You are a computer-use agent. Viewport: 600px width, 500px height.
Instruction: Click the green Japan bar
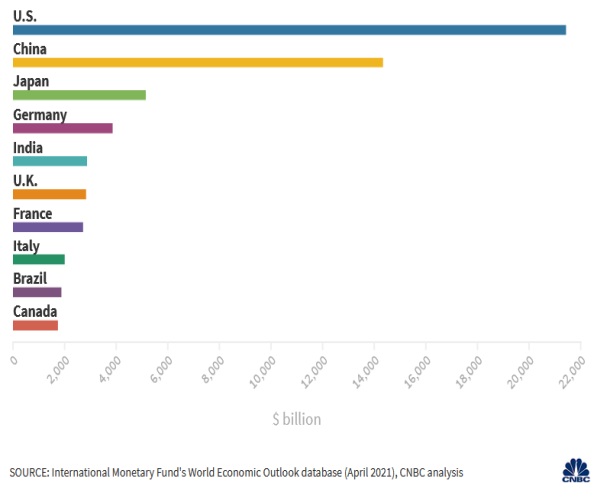pyautogui.click(x=79, y=96)
